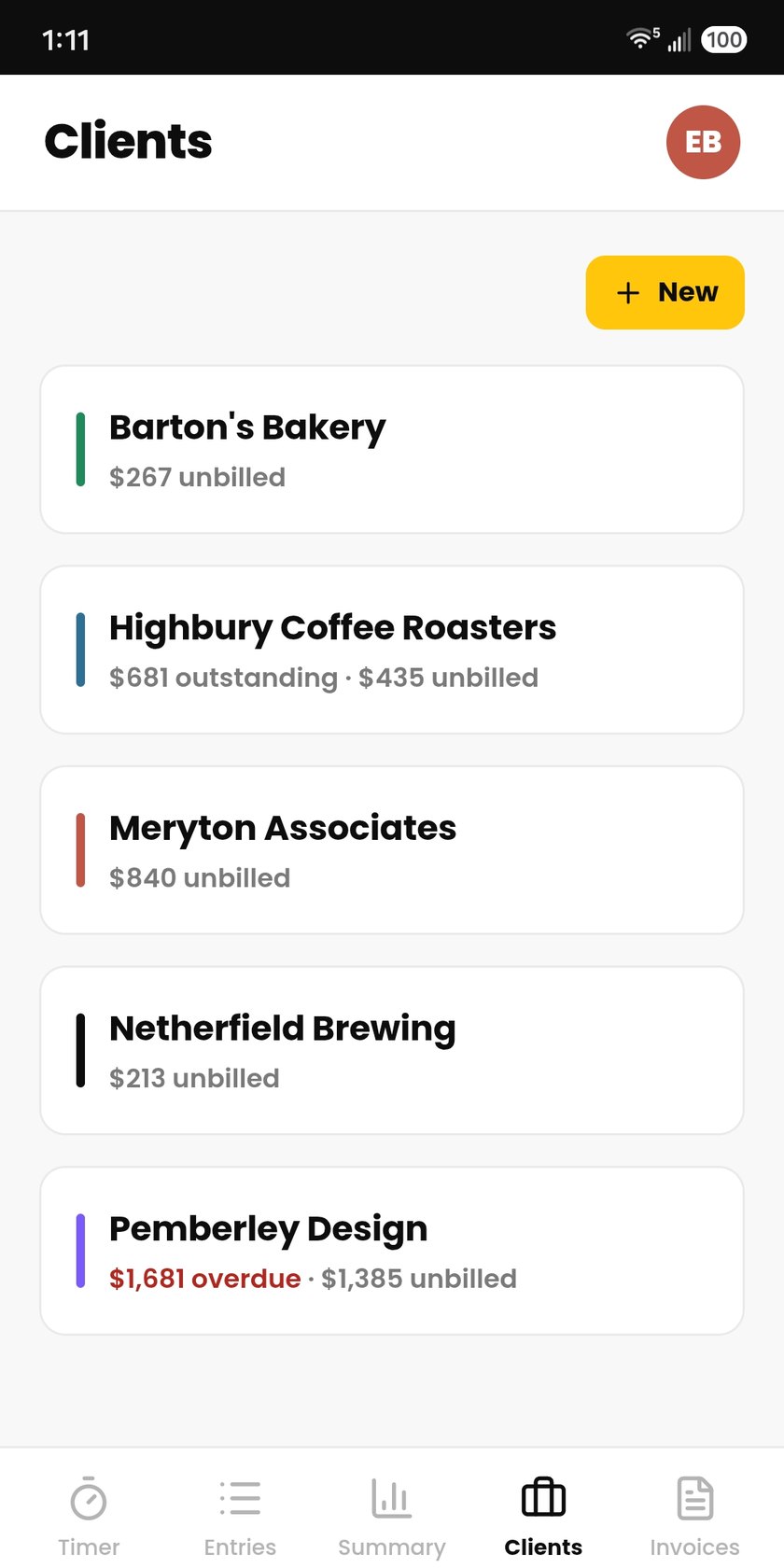Open Meryton Associates client card
The height and width of the screenshot is (1568, 784).
392,850
